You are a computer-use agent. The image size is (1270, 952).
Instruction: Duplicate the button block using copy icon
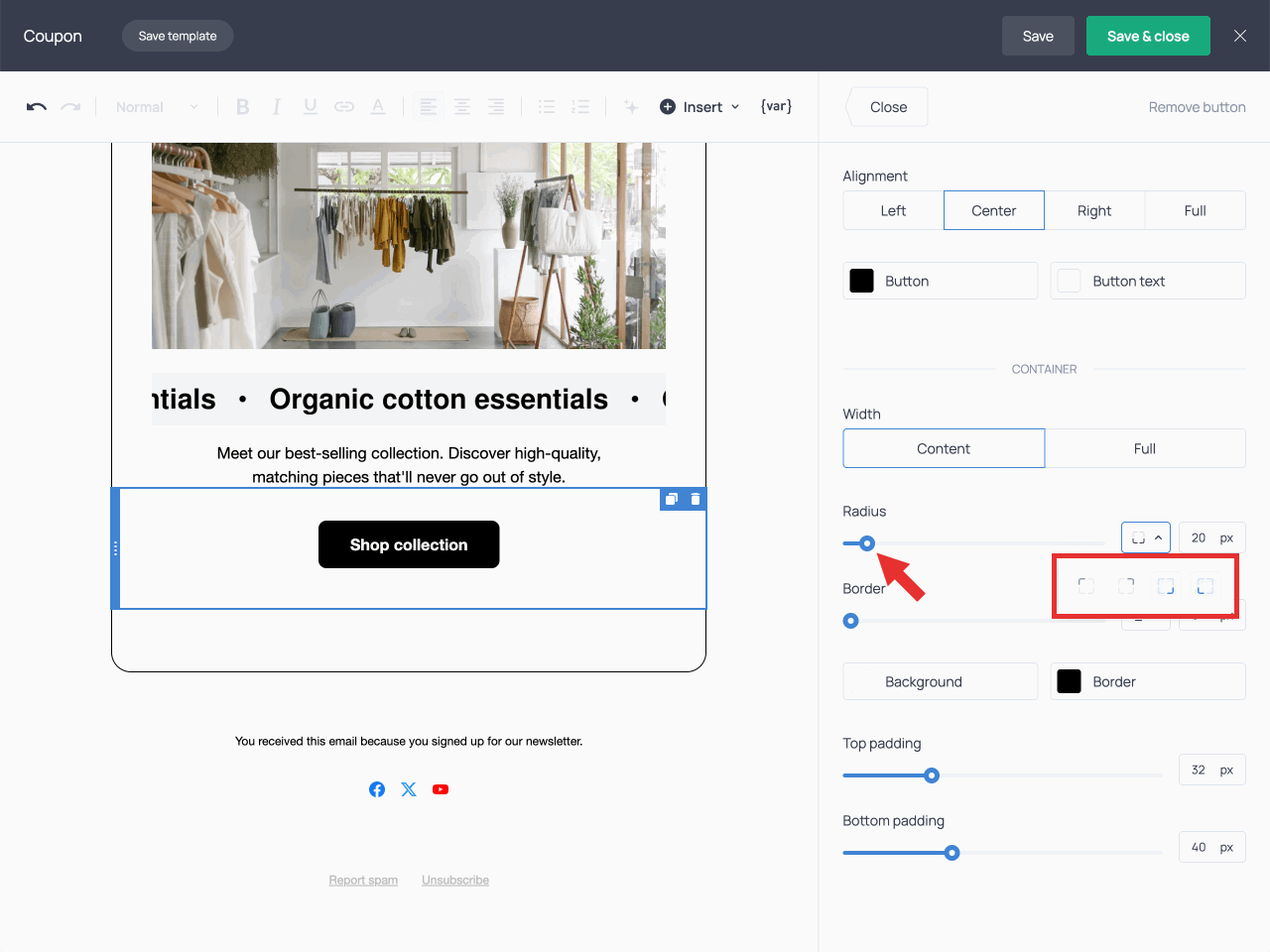tap(672, 499)
